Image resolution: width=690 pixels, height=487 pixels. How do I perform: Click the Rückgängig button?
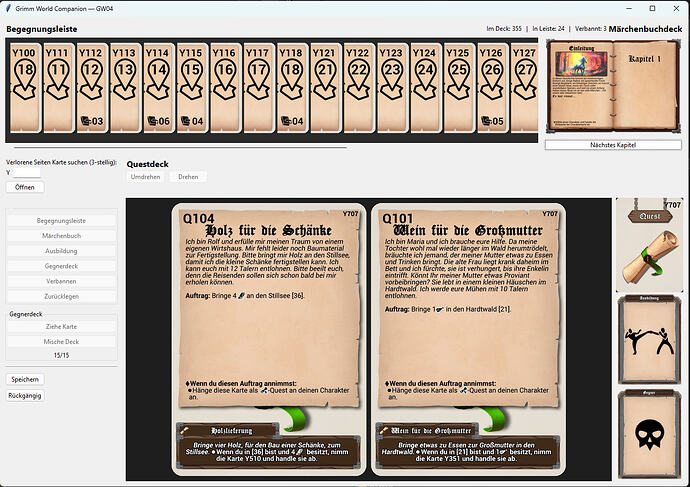click(25, 395)
